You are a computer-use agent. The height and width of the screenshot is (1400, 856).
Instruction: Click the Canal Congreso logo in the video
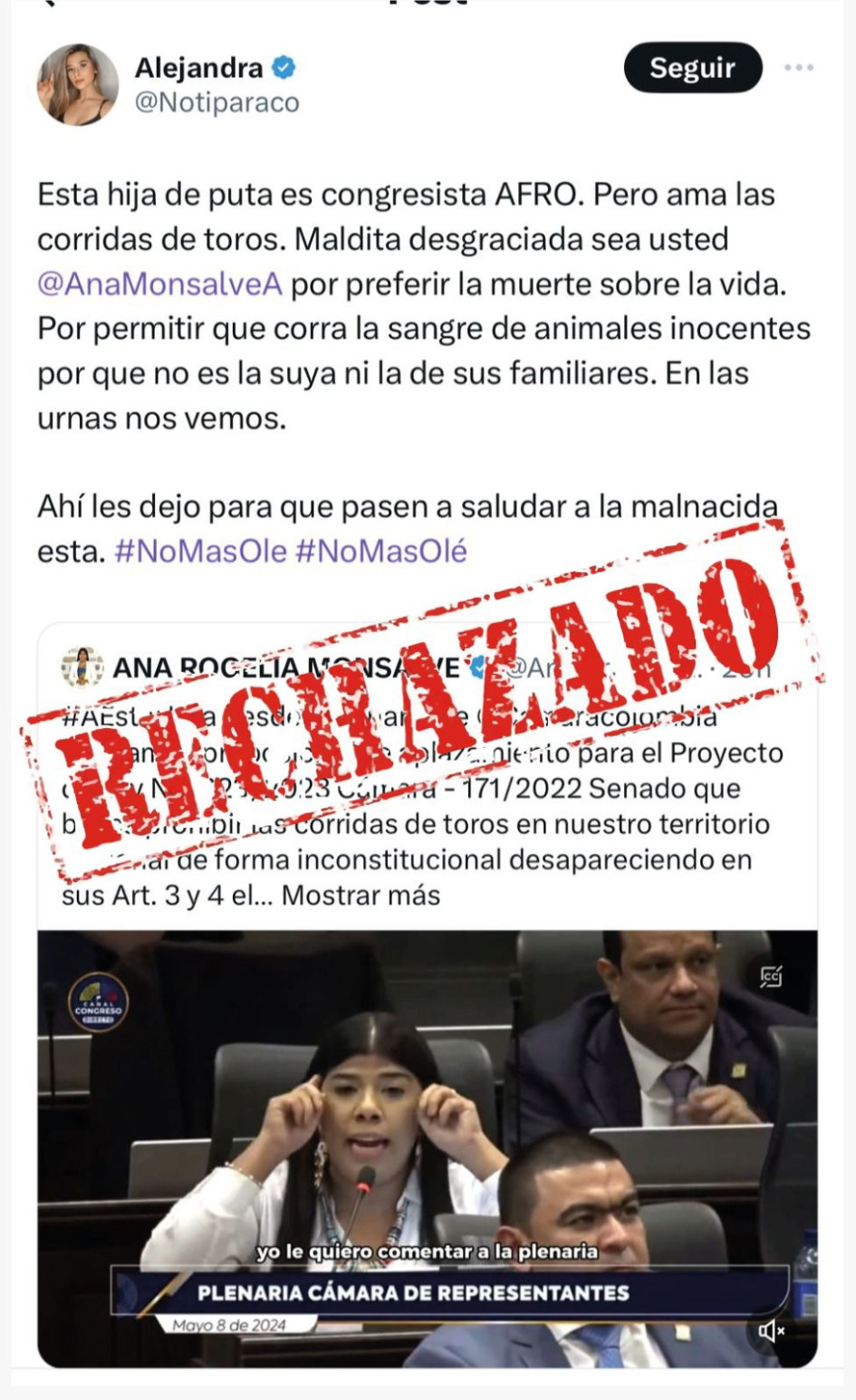pos(98,1002)
